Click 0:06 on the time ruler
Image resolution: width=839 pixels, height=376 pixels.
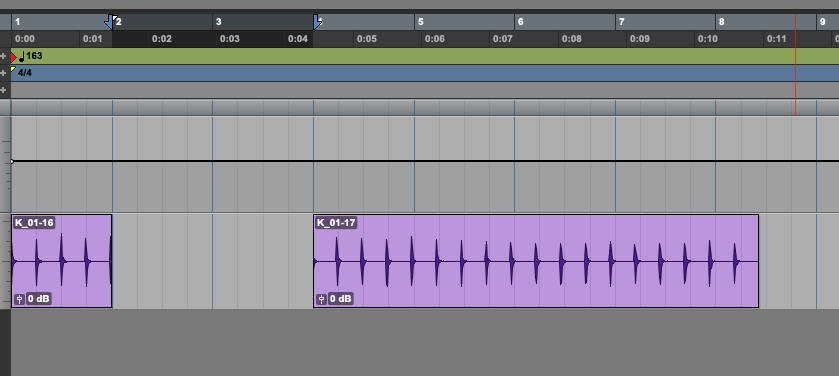coord(434,39)
